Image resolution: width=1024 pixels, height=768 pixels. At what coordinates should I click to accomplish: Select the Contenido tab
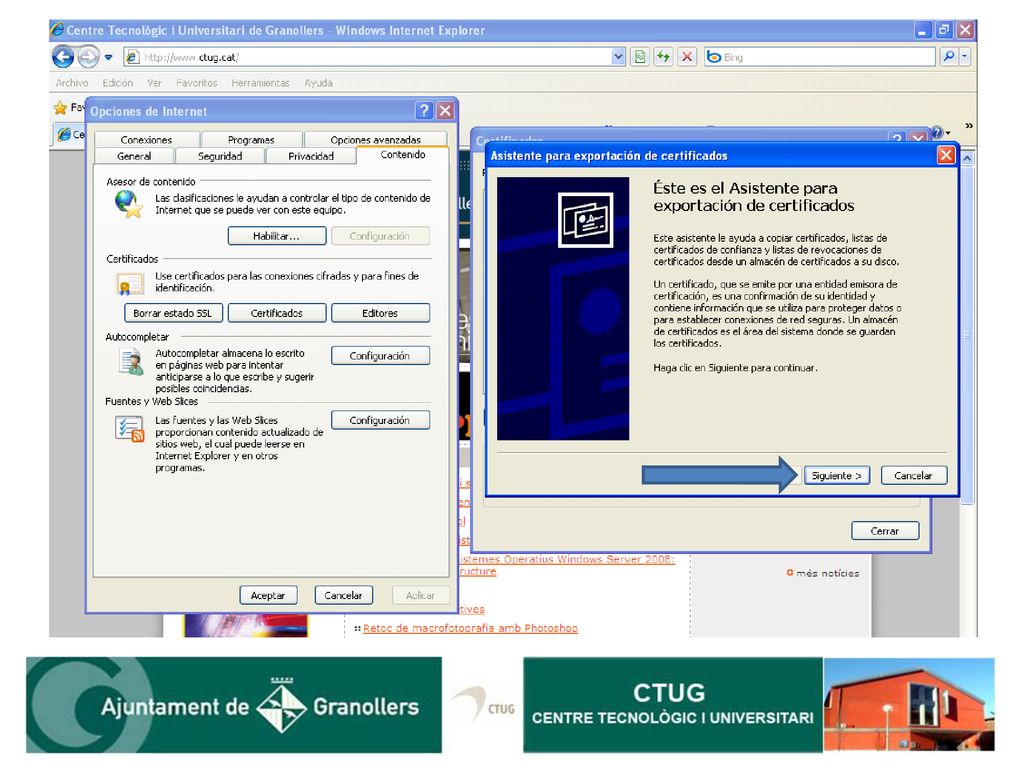tap(403, 155)
